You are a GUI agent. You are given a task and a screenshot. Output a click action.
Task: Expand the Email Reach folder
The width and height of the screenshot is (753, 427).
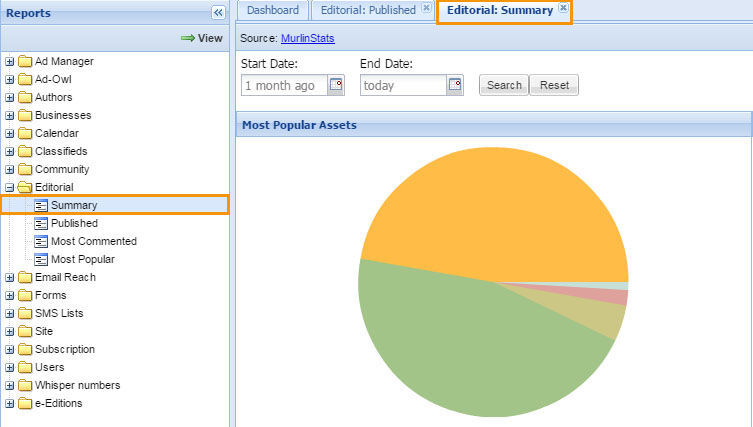(10, 278)
